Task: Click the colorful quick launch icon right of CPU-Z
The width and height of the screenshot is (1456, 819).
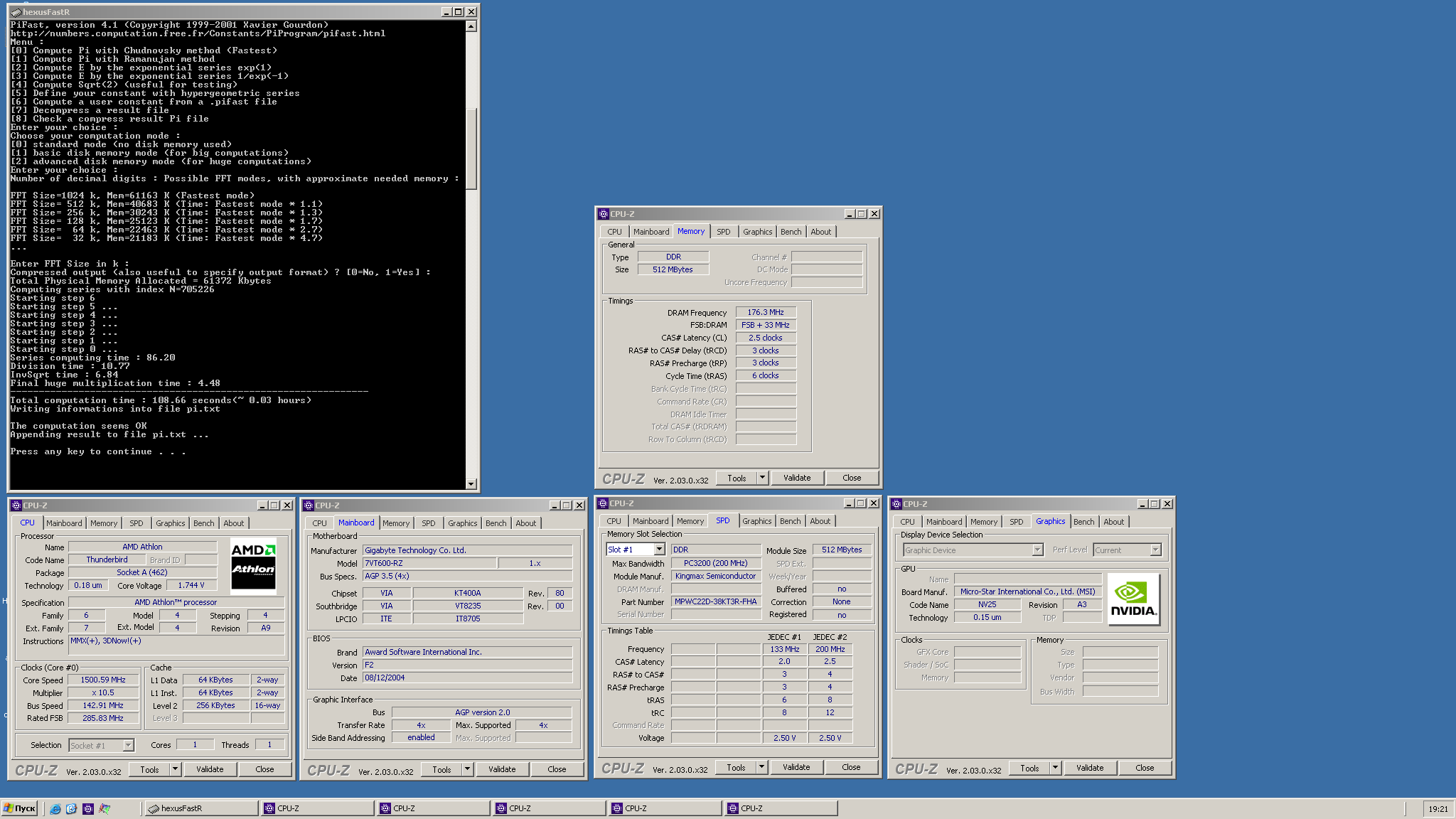Action: click(105, 808)
